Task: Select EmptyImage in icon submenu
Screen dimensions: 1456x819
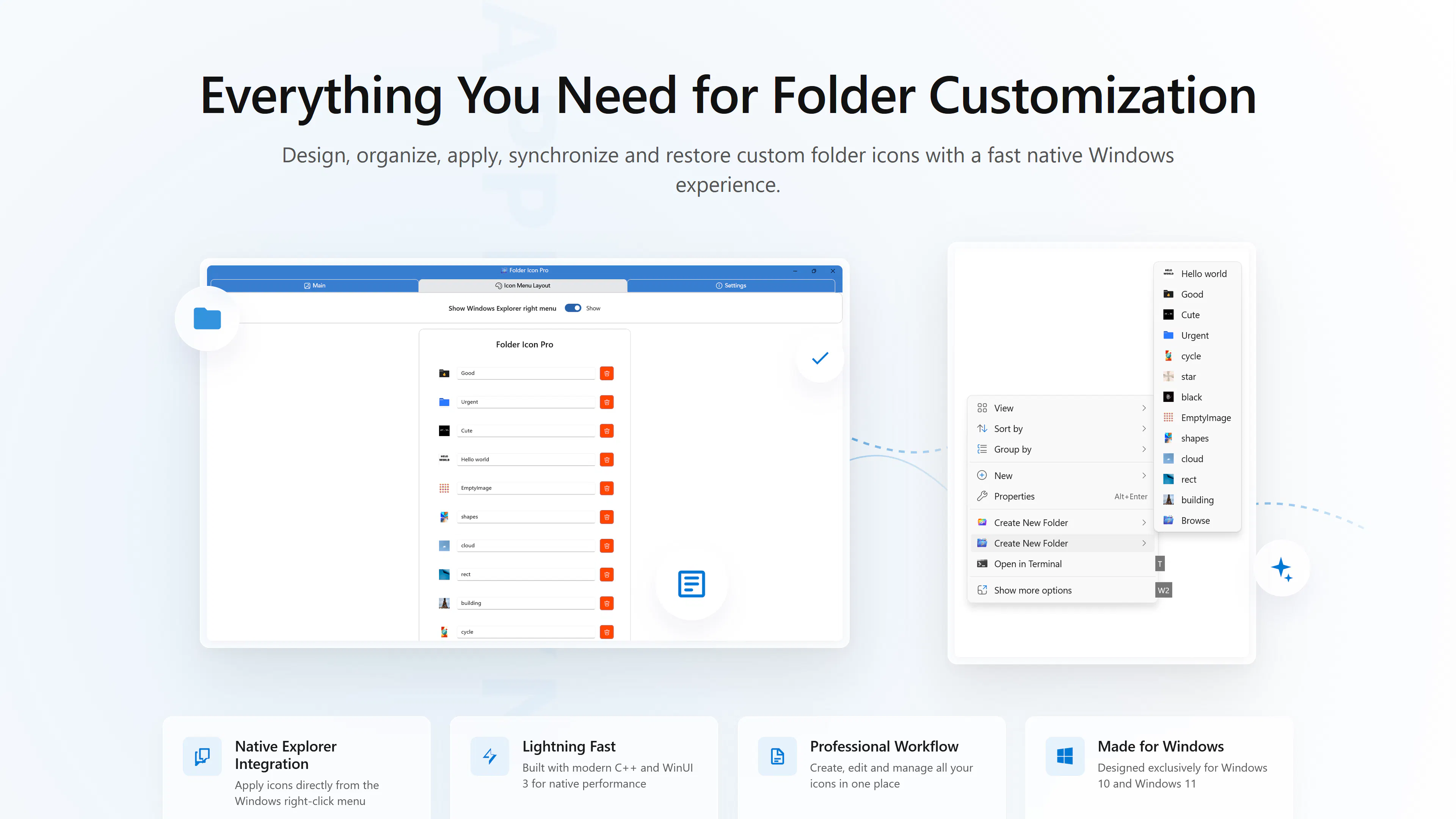Action: [x=1197, y=418]
